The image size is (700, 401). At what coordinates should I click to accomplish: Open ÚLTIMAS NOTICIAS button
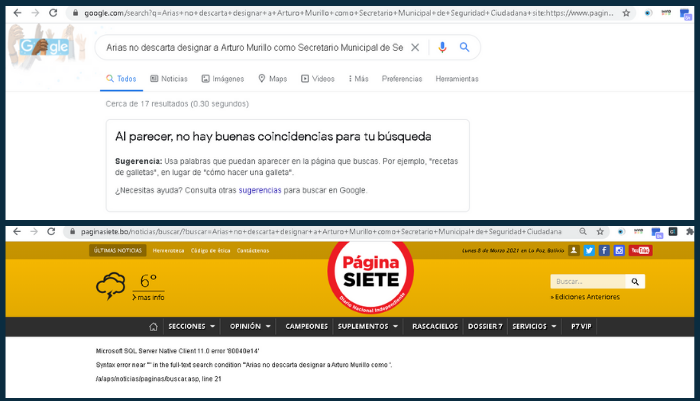117,251
